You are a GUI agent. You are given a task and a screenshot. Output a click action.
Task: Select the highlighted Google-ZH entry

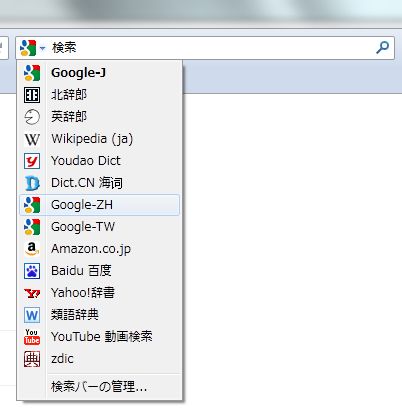(x=99, y=205)
